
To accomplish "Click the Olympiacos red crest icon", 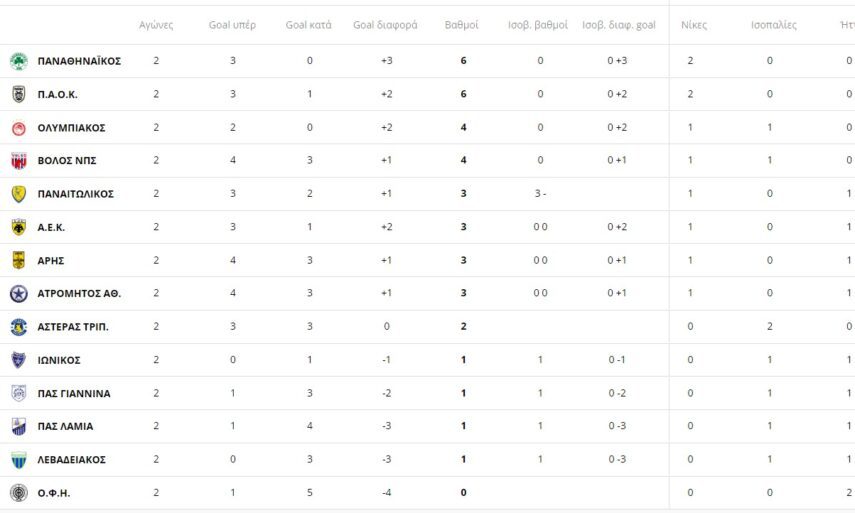I will 18,128.
